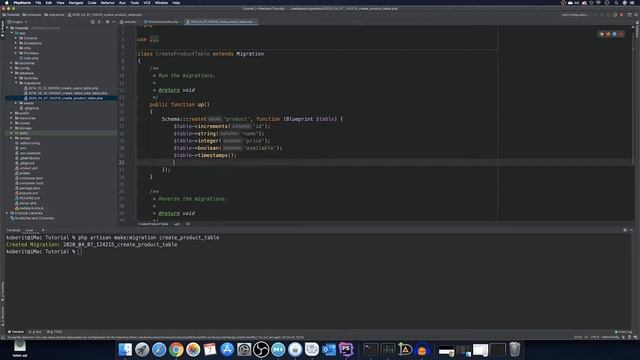The width and height of the screenshot is (640, 360).
Task: Open the Tools menu
Action: click(x=134, y=2)
